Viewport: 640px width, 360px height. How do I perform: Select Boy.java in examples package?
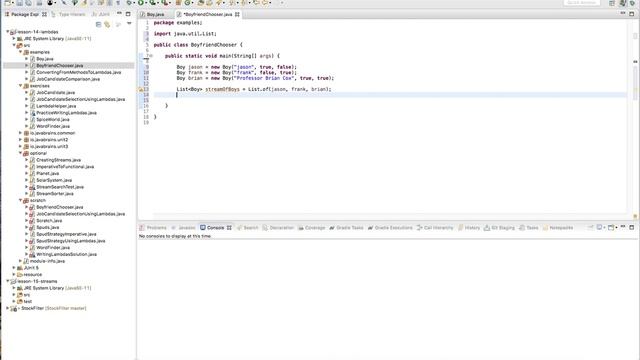(x=44, y=59)
